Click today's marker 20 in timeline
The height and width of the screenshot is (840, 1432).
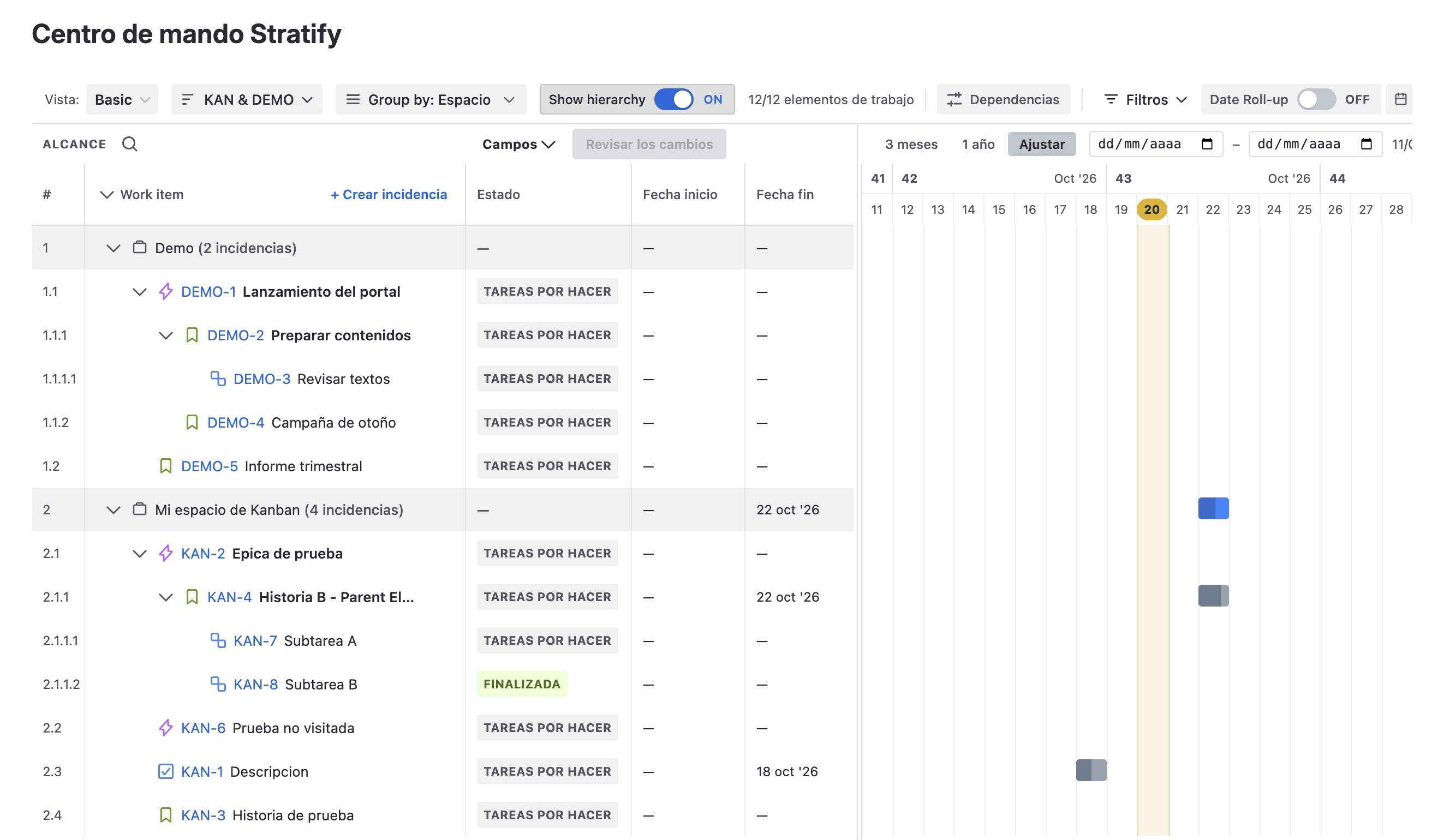coord(1152,209)
